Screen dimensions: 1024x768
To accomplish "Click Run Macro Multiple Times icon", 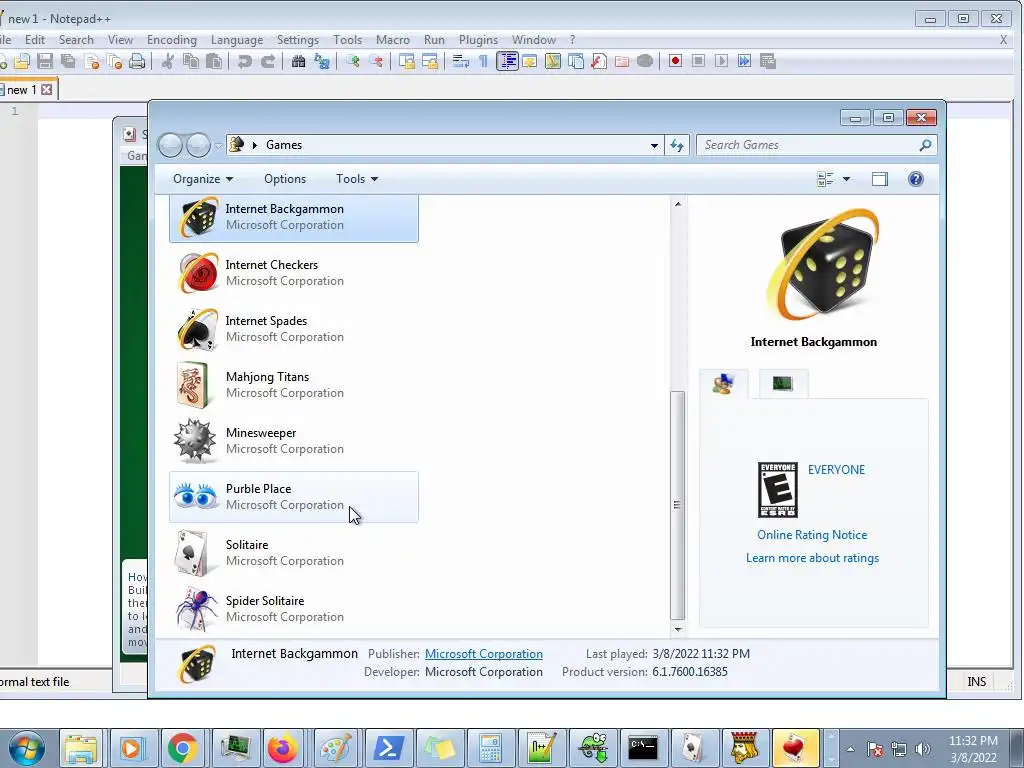I will [744, 61].
